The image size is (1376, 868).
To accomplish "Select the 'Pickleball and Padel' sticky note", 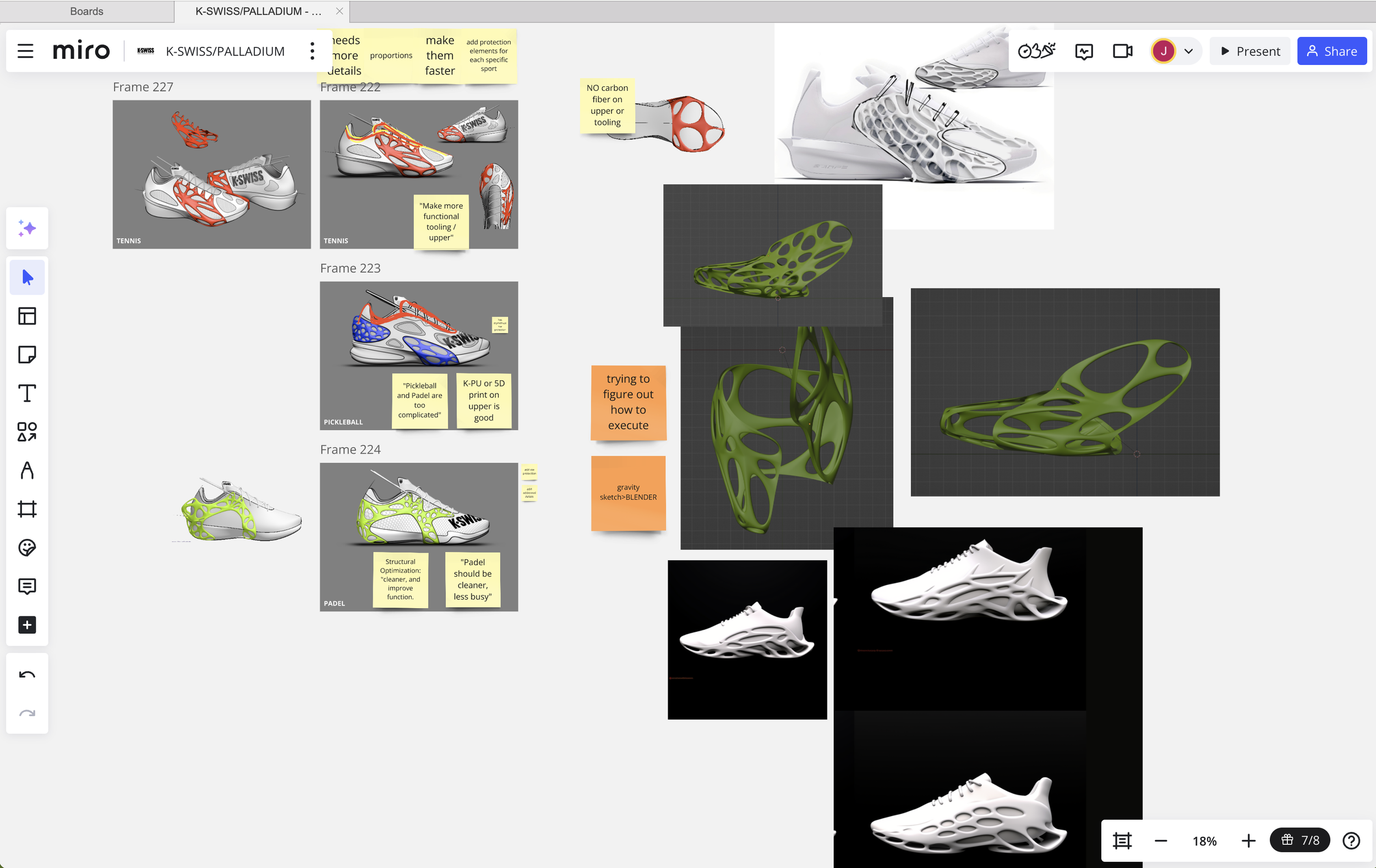I will coord(419,401).
